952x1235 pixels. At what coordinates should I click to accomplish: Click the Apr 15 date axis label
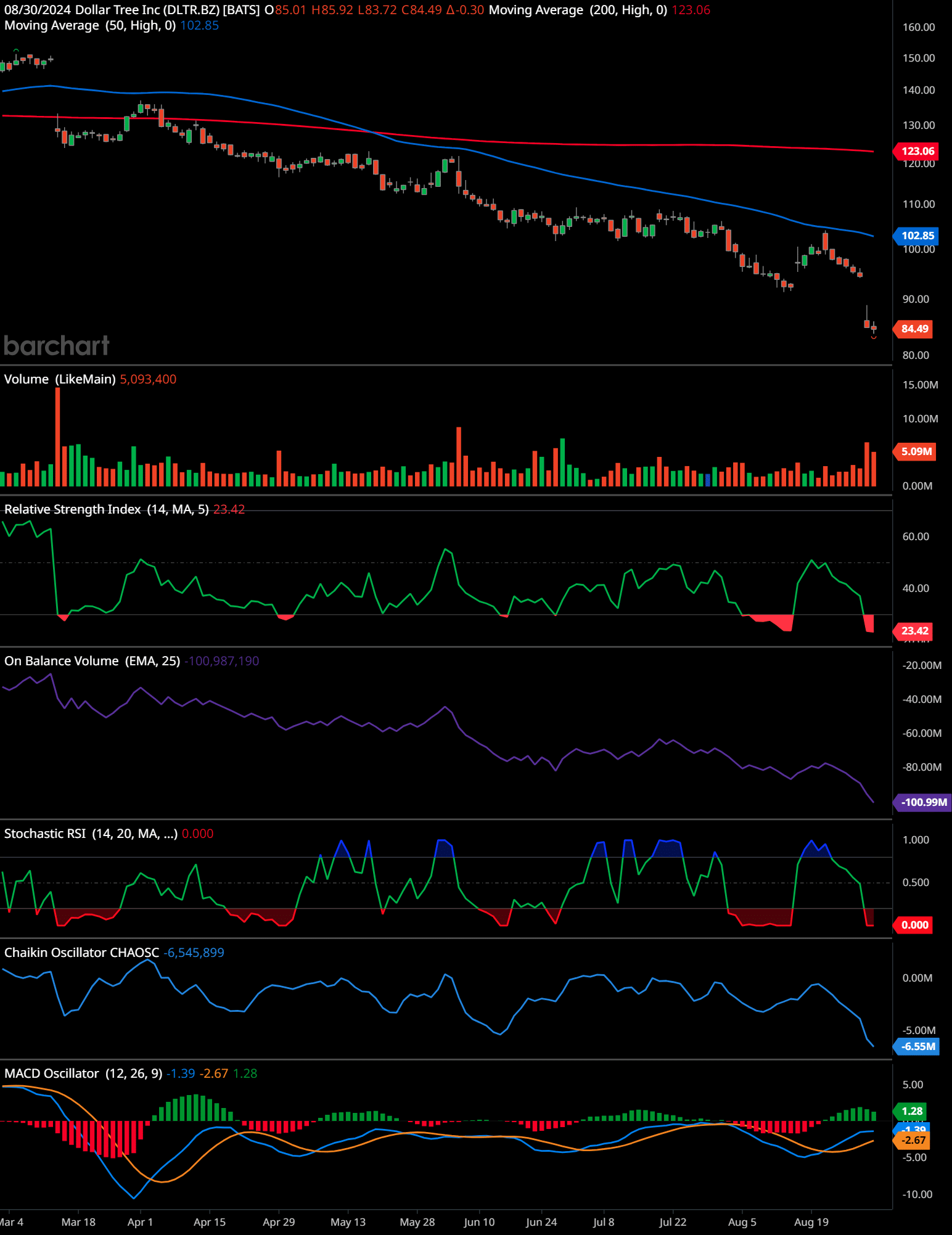[x=210, y=1222]
